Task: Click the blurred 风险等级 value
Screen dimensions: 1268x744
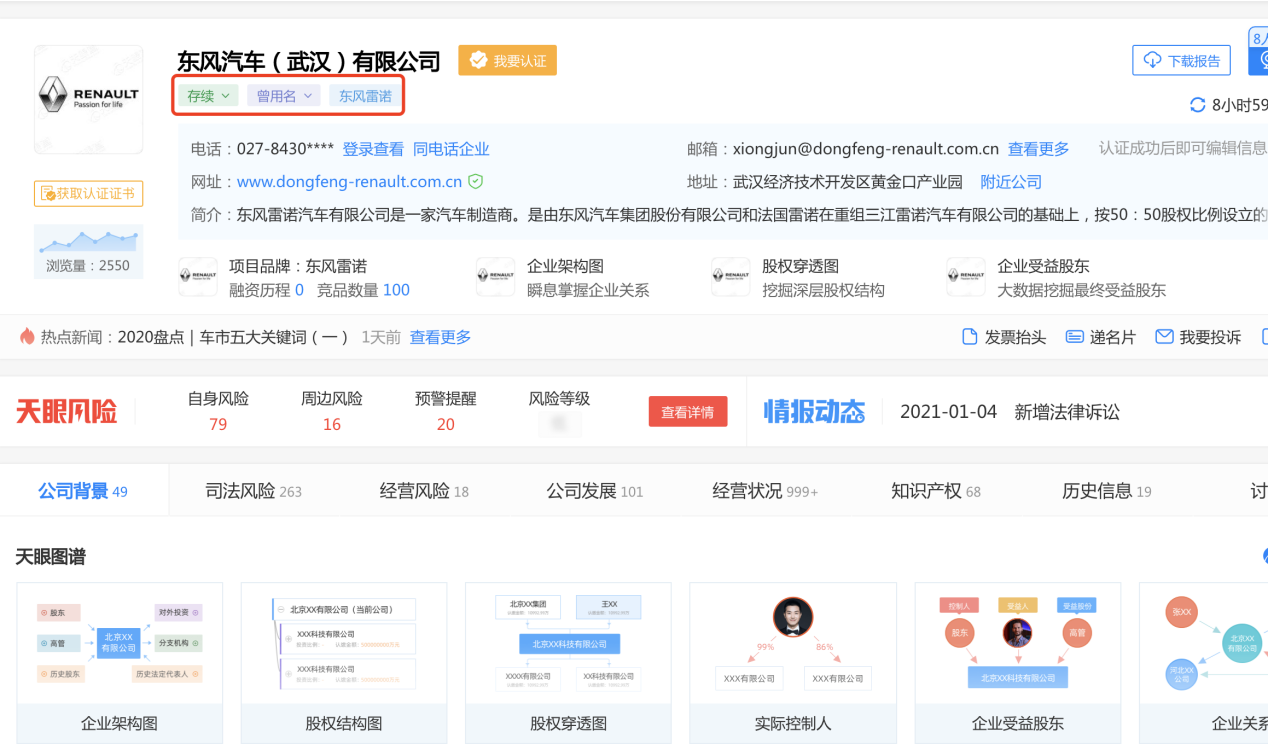Action: tap(560, 424)
